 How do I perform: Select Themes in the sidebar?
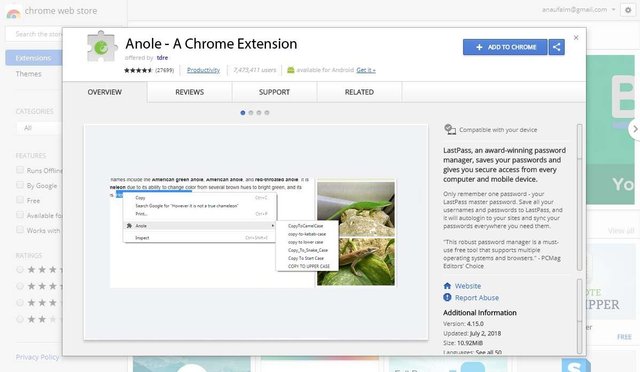click(29, 74)
